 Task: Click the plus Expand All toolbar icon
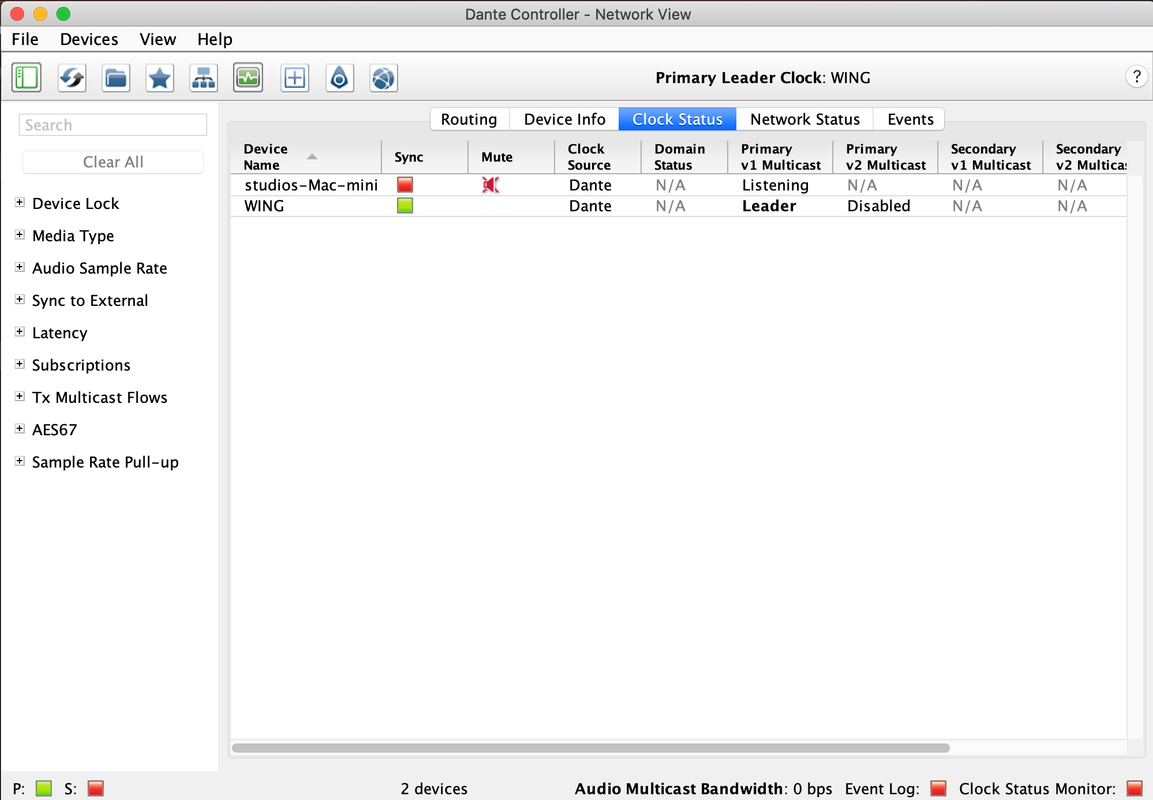pyautogui.click(x=295, y=77)
